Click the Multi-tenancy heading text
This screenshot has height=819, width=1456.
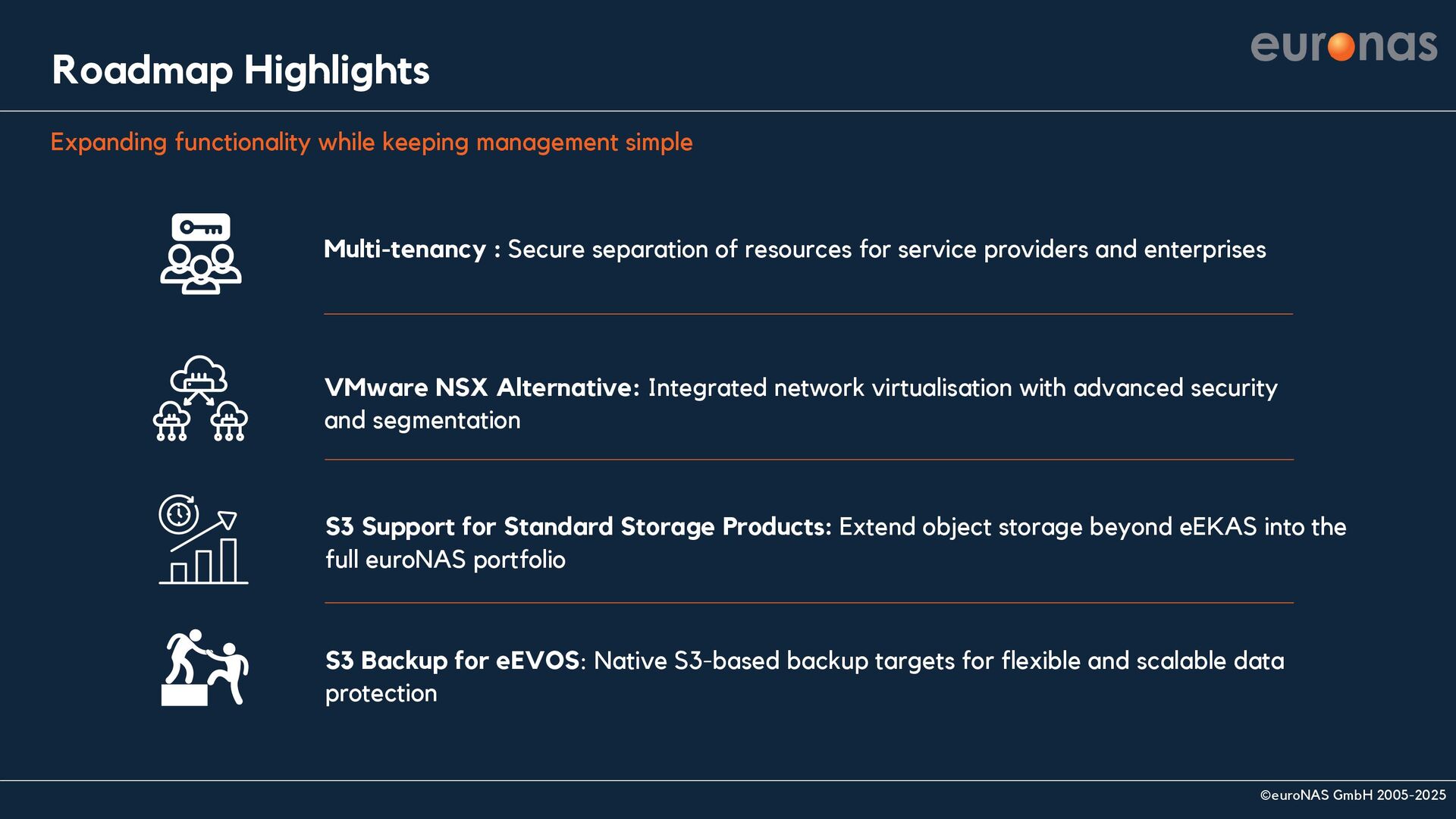coord(405,249)
